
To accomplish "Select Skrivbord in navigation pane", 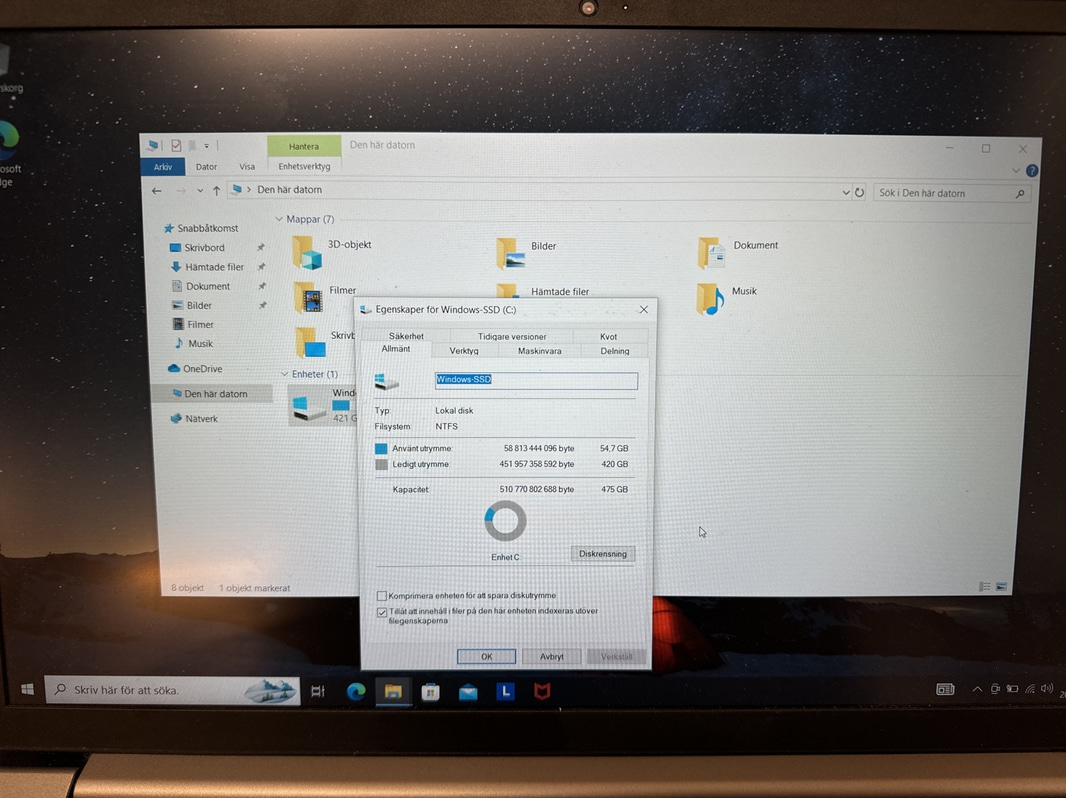I will (x=203, y=247).
